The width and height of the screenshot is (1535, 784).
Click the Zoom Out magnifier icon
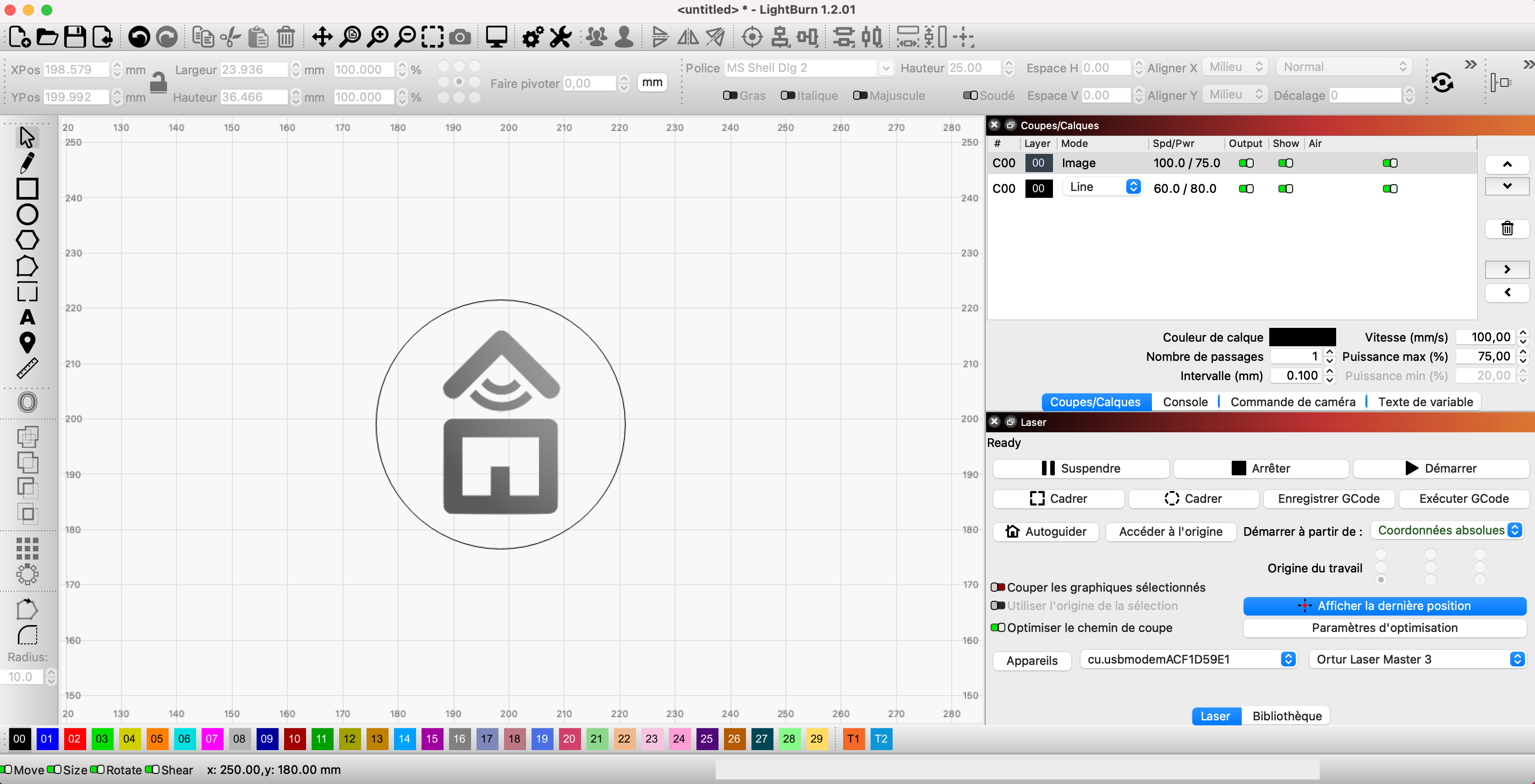click(405, 37)
